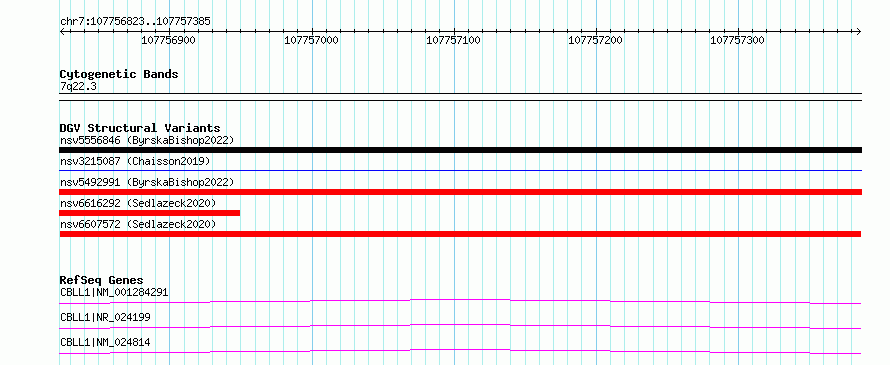This screenshot has height=365, width=890.
Task: Click the chr7:107756823..107757385 region label
Action: (135, 21)
